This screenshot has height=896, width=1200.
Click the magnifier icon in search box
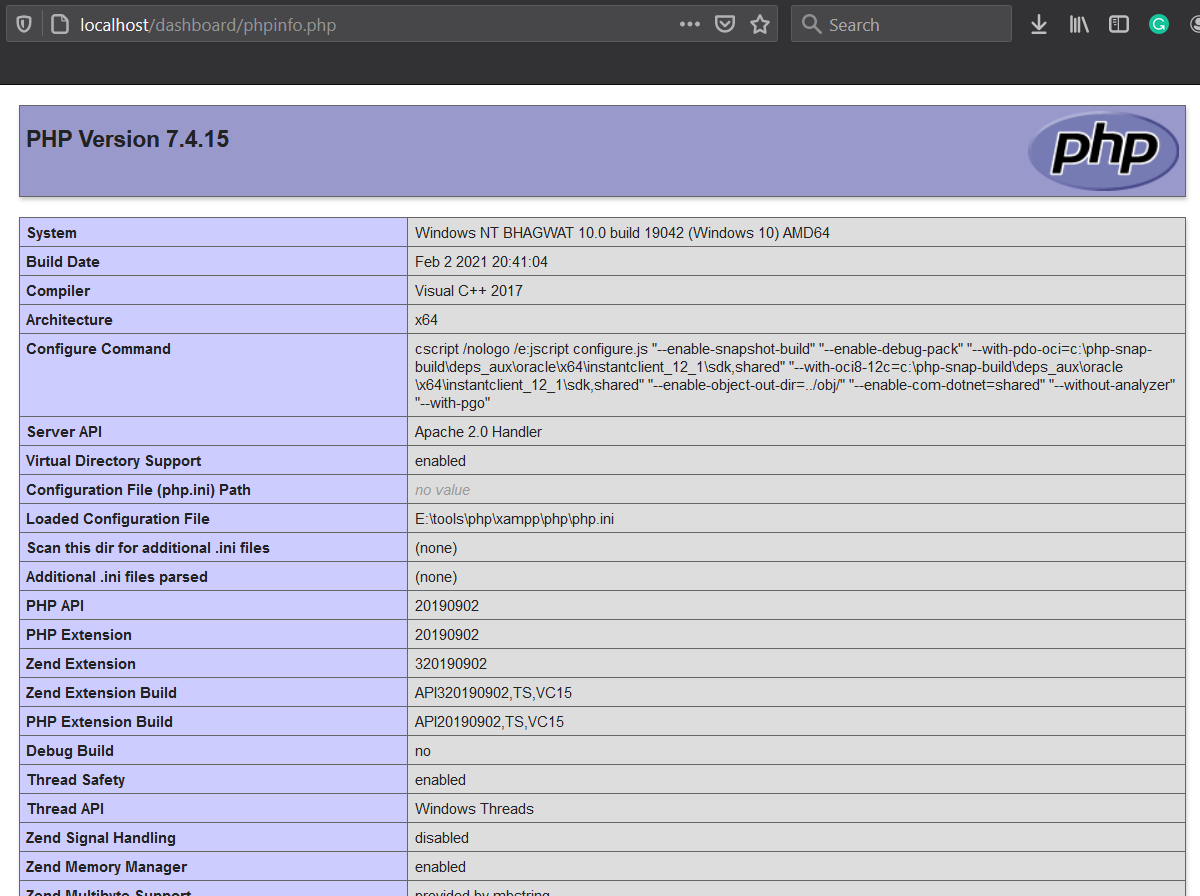812,24
